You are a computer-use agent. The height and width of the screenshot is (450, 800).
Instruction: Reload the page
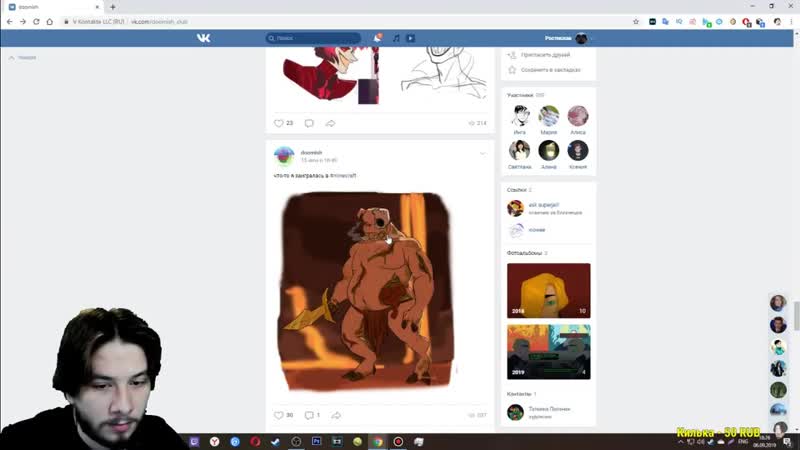36,21
